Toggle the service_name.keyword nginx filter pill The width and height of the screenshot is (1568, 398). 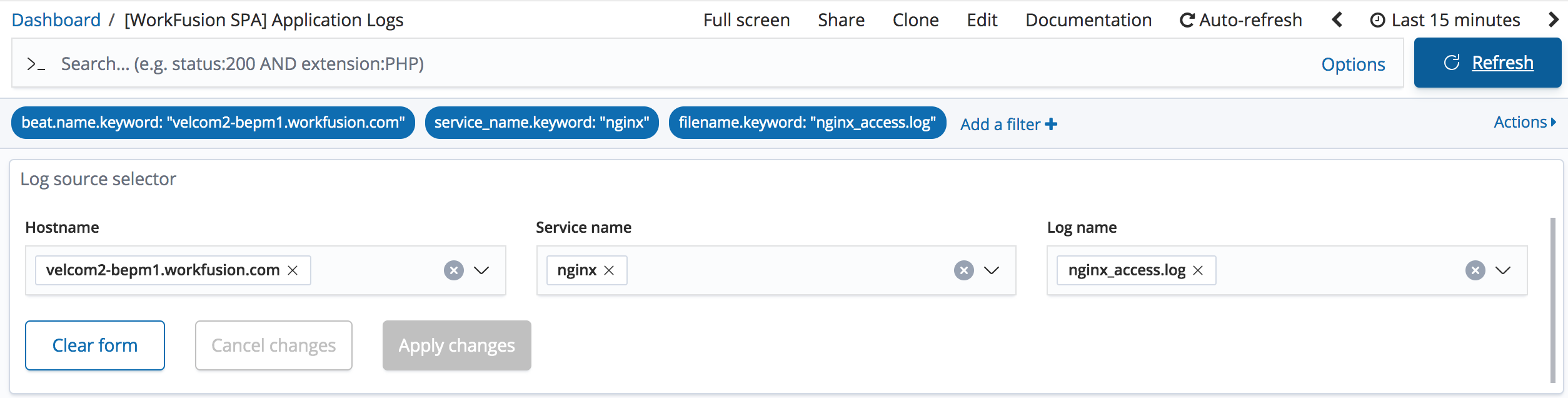(542, 123)
